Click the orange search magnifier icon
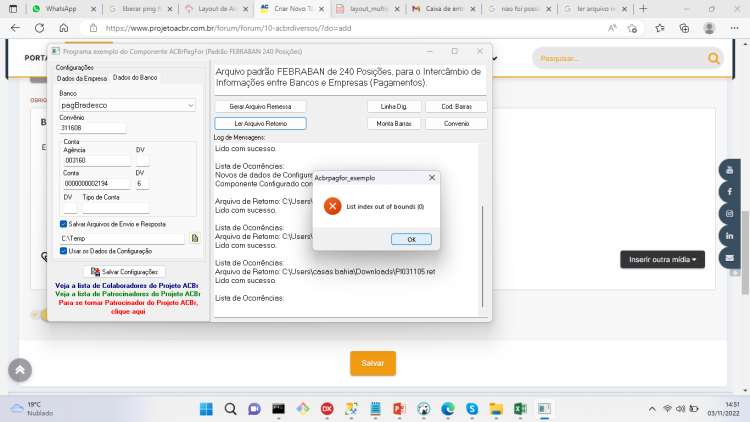 (714, 58)
